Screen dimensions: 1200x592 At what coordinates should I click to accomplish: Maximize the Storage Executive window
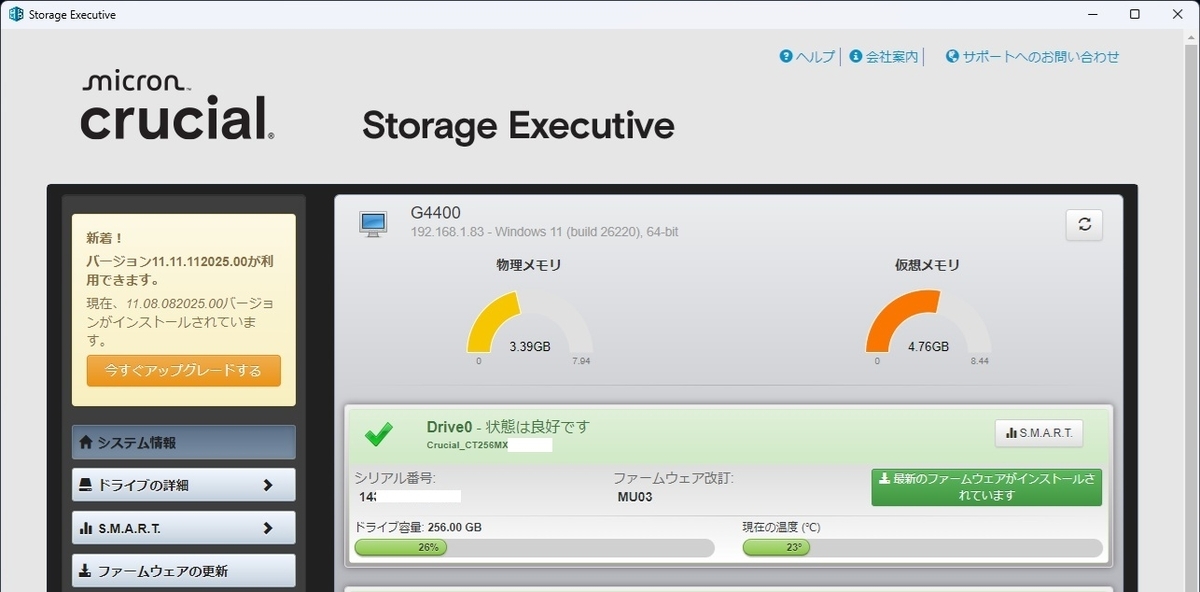[1135, 14]
